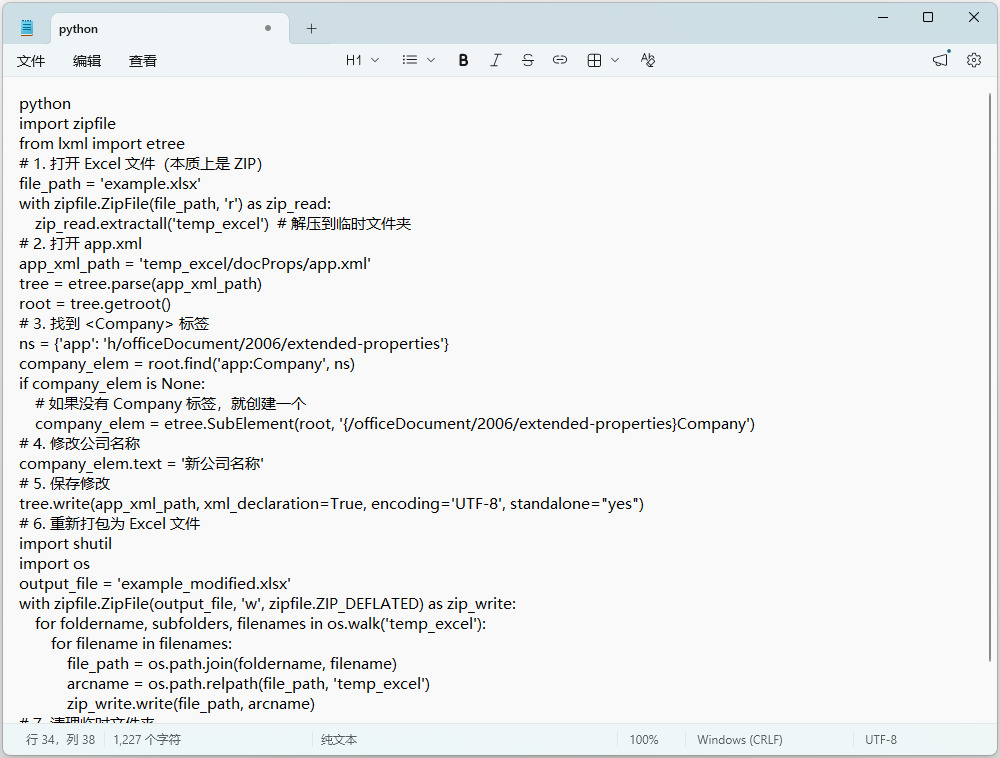Expand the H1 heading dropdown arrow
The image size is (1000, 758).
pos(375,60)
